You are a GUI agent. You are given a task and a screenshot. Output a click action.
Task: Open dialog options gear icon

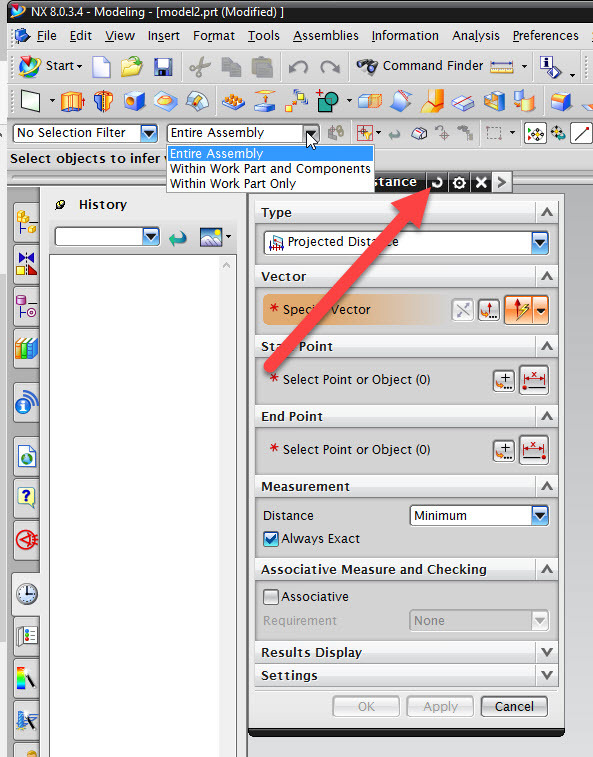pos(459,182)
